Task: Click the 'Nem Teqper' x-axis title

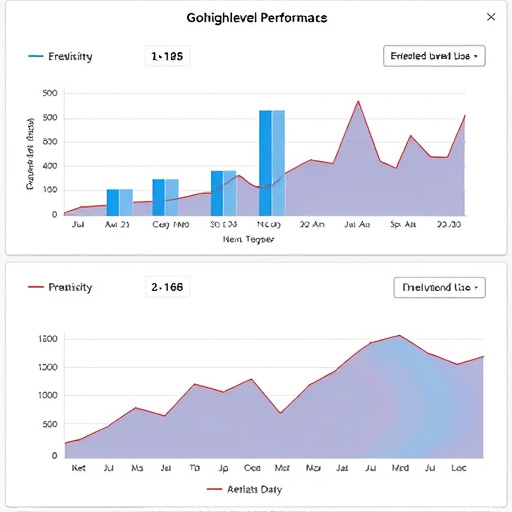Action: pos(248,239)
